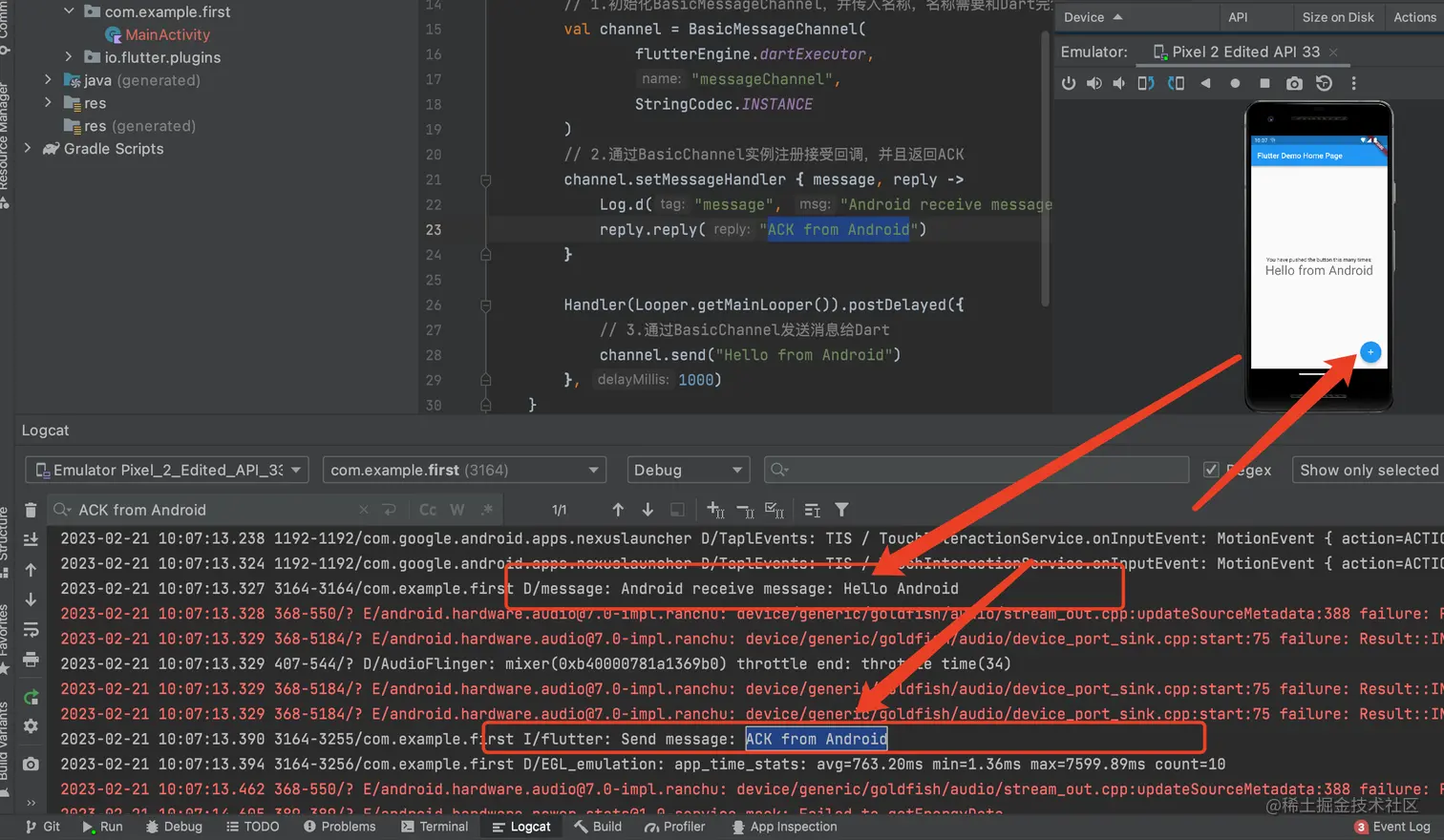Lower emulator volume with volume down icon
The height and width of the screenshot is (840, 1444).
[x=1118, y=84]
